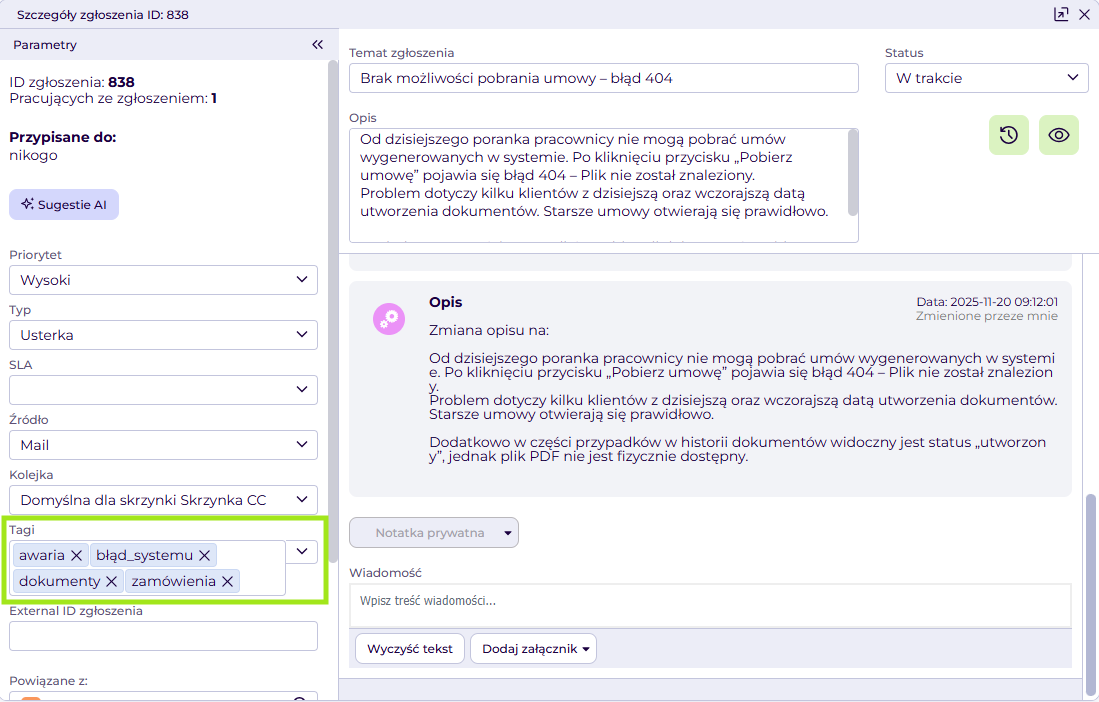Open the Priorytet dropdown set to Wysoki
This screenshot has width=1099, height=702.
coord(163,280)
